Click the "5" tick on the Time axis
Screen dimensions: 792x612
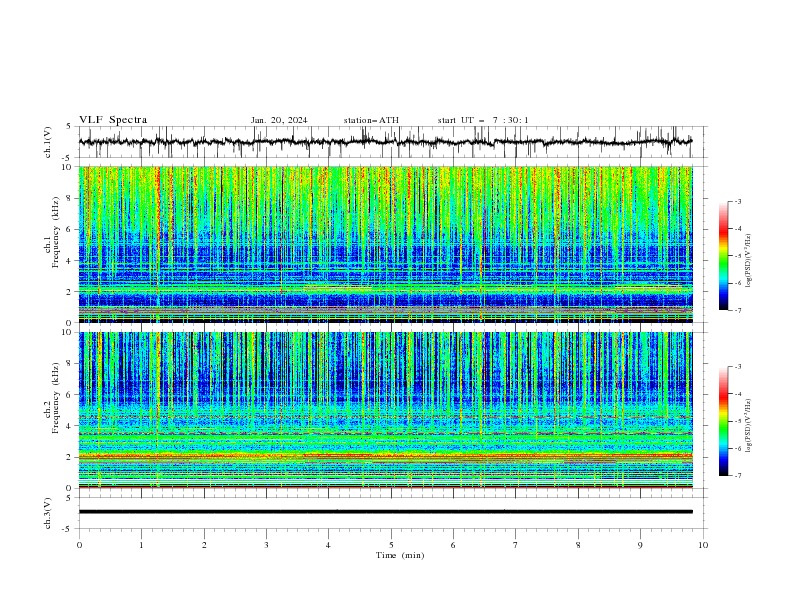[x=391, y=545]
